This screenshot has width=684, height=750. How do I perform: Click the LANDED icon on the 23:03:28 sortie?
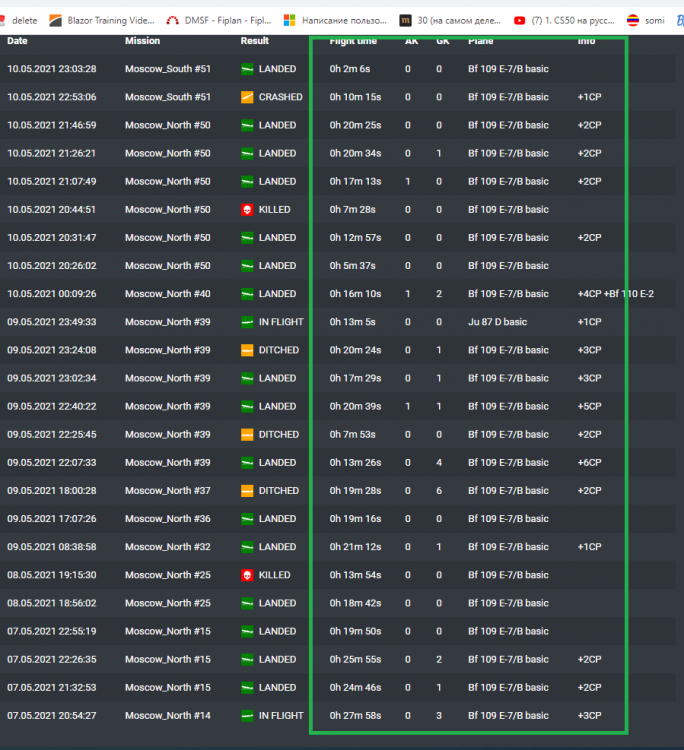(x=247, y=69)
